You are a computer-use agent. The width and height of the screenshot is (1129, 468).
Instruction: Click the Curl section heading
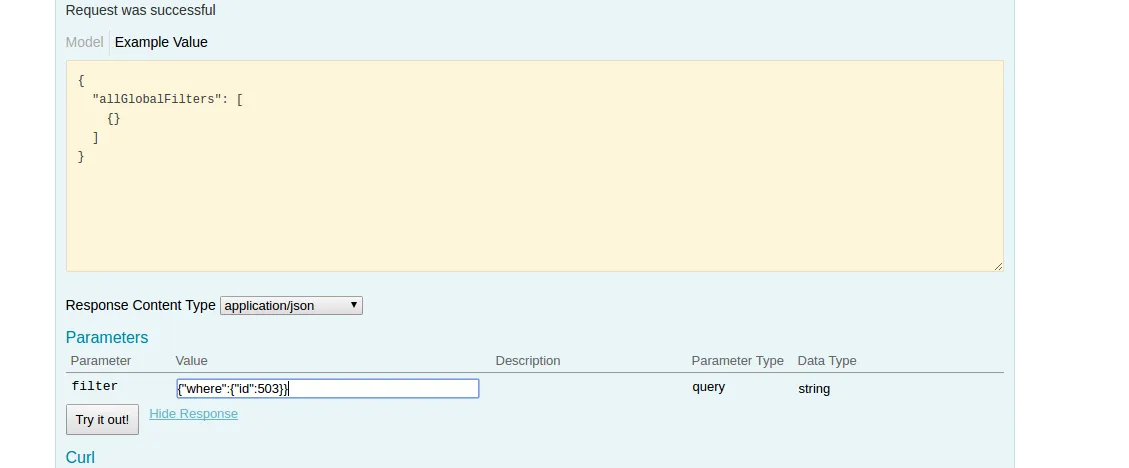[80, 457]
